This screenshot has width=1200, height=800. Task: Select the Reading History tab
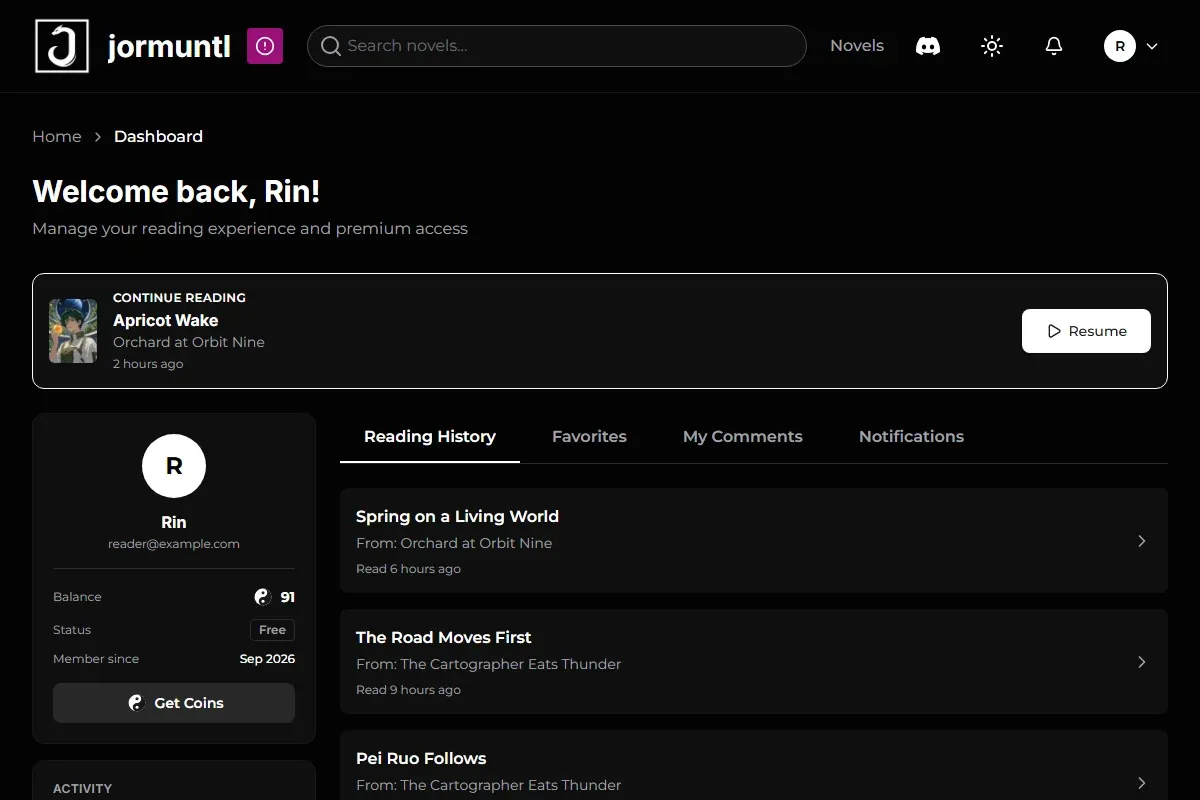[x=430, y=437]
